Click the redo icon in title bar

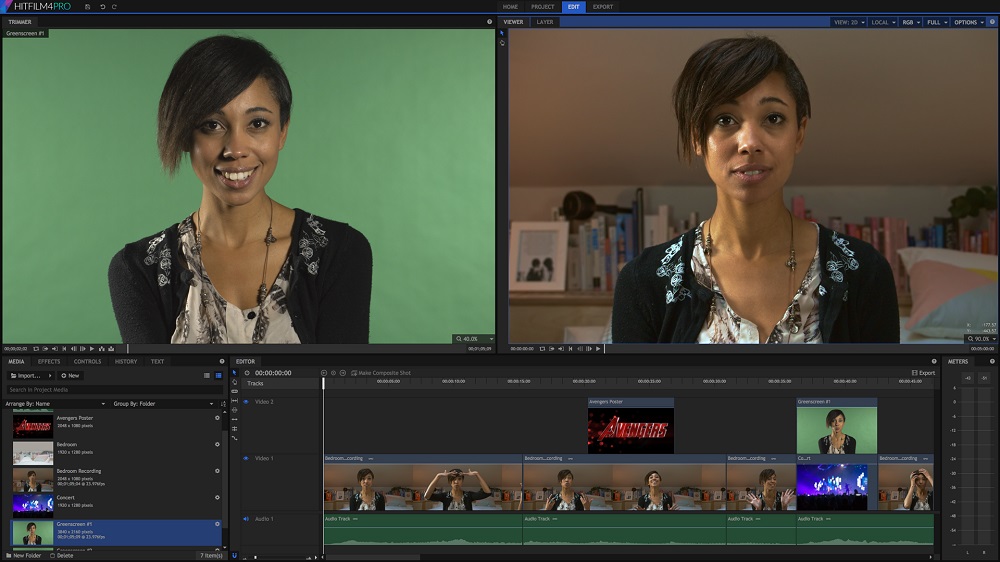point(114,7)
